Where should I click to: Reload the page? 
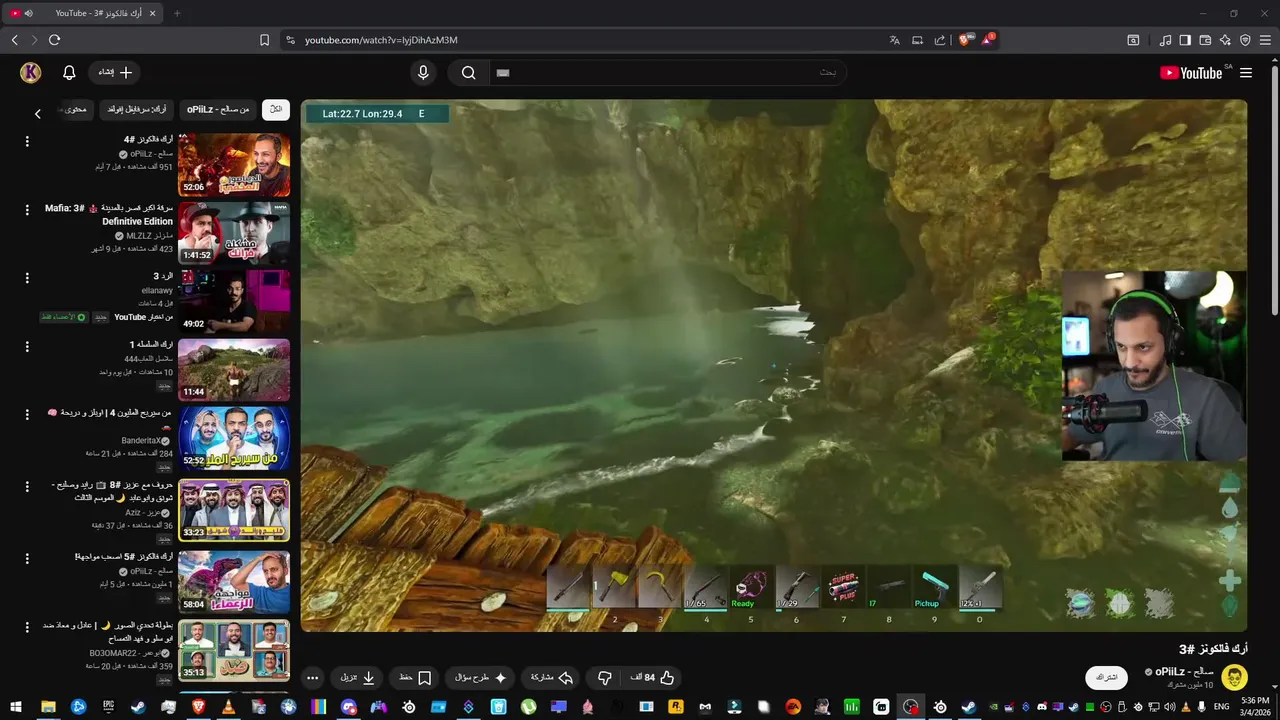click(54, 40)
